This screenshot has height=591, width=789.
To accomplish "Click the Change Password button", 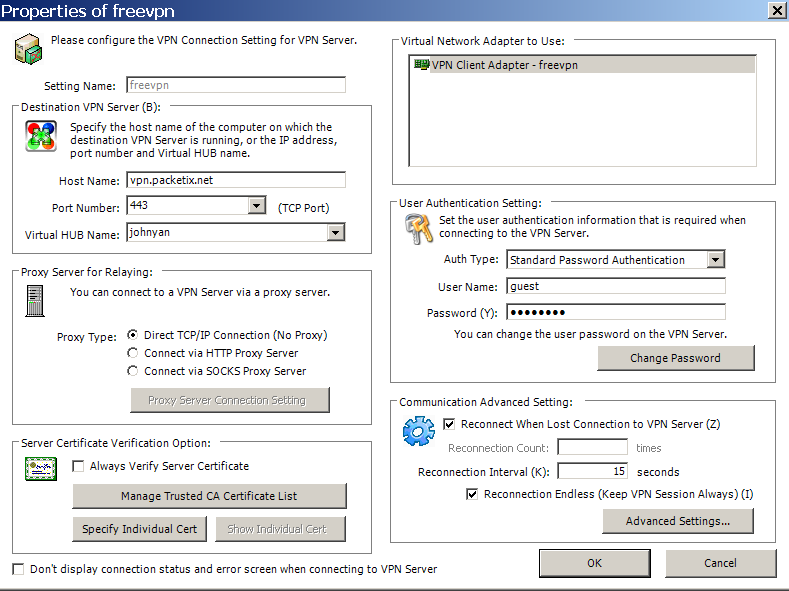I will (676, 358).
